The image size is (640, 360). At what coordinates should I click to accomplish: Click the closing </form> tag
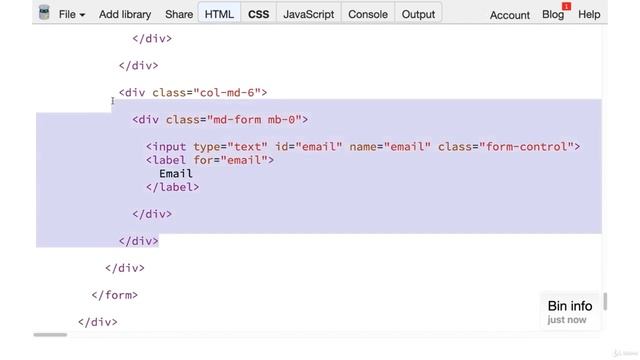tap(115, 295)
